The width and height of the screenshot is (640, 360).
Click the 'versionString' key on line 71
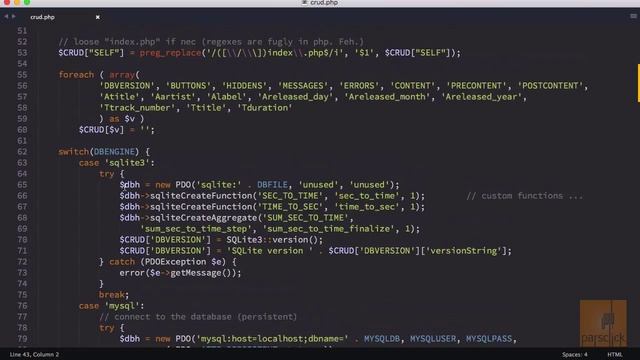pyautogui.click(x=464, y=251)
